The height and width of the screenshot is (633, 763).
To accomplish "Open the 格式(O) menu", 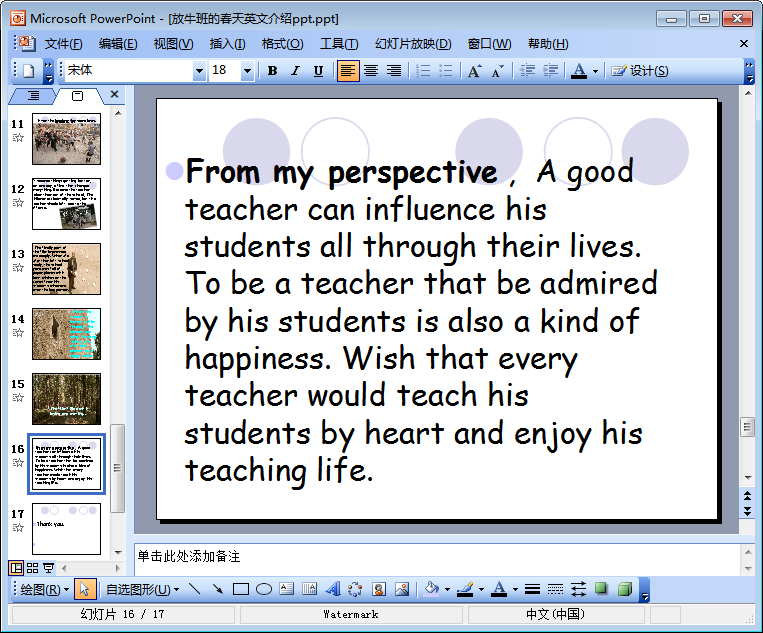I will tap(282, 44).
